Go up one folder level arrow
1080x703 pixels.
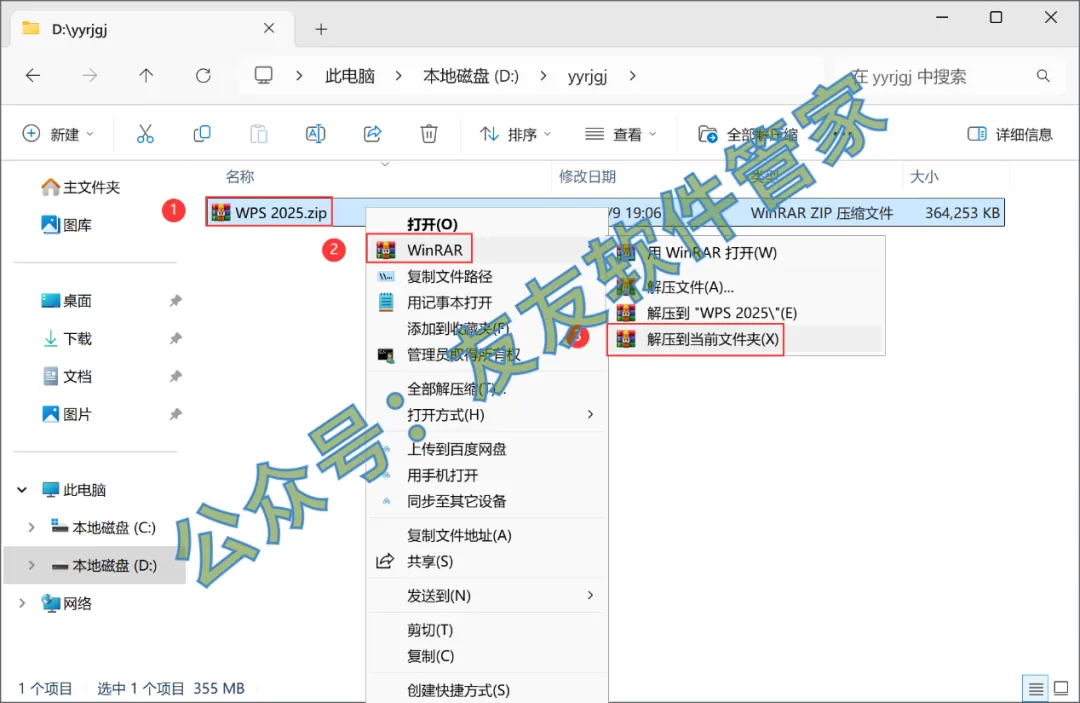pos(146,76)
